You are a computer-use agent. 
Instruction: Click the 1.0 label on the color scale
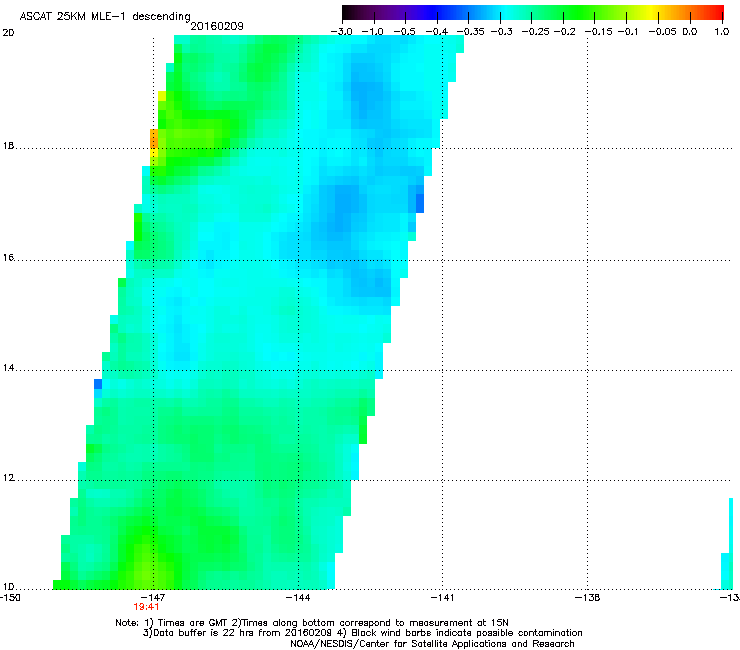pos(722,32)
